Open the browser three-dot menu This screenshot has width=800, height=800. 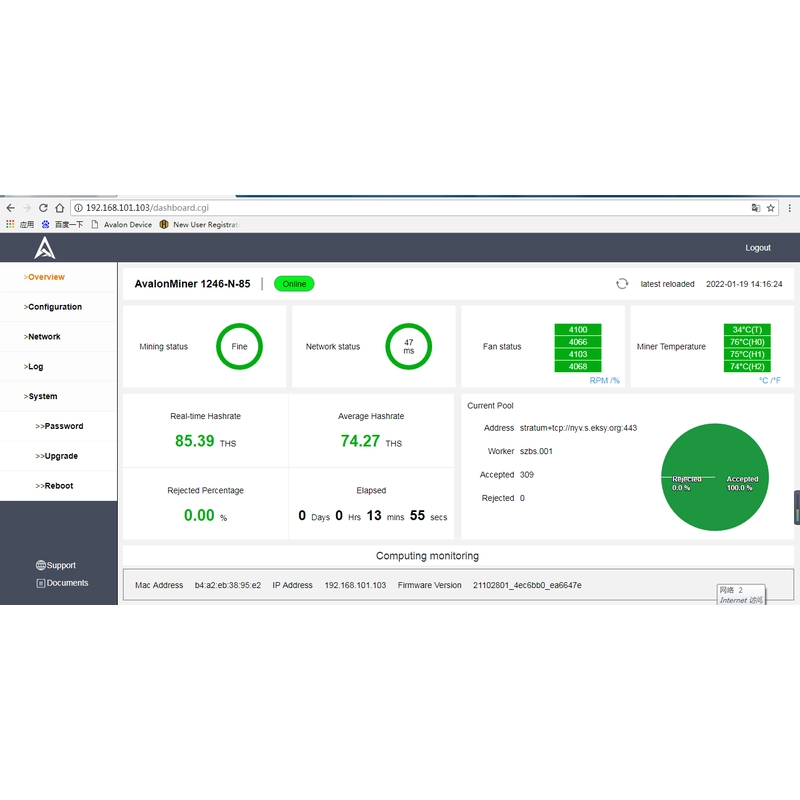point(789,208)
